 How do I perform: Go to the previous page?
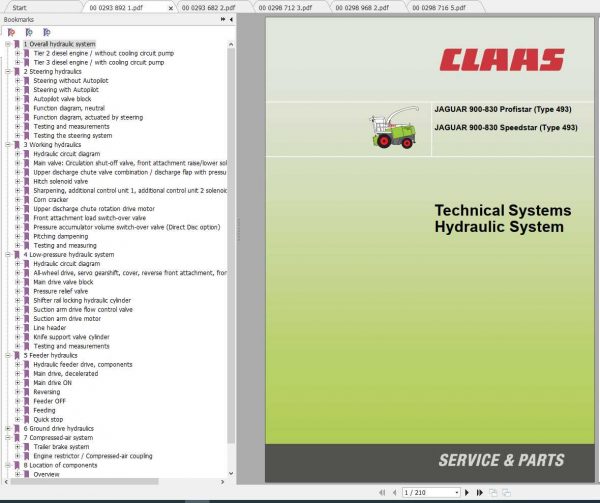(395, 493)
